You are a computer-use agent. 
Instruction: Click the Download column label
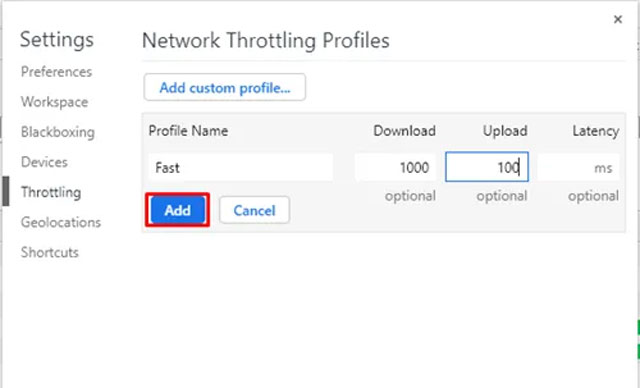404,131
